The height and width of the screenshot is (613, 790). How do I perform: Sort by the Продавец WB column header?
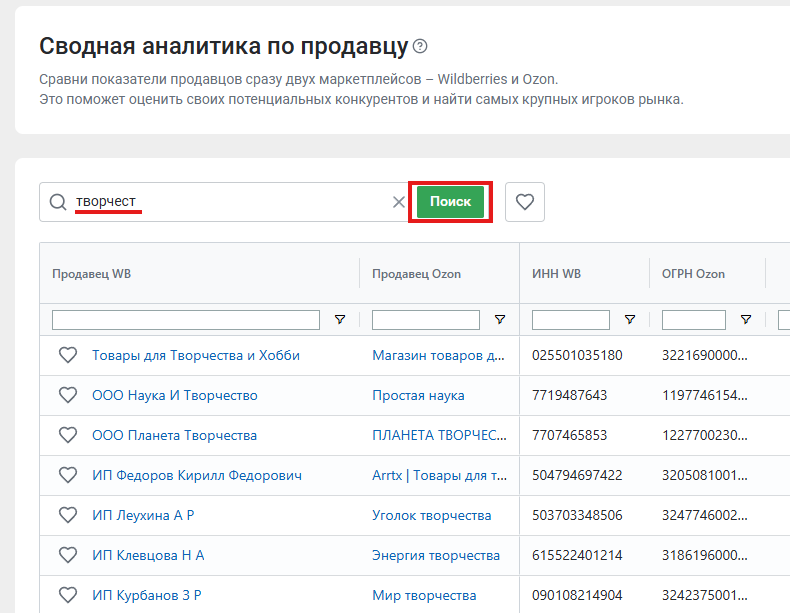[x=92, y=274]
